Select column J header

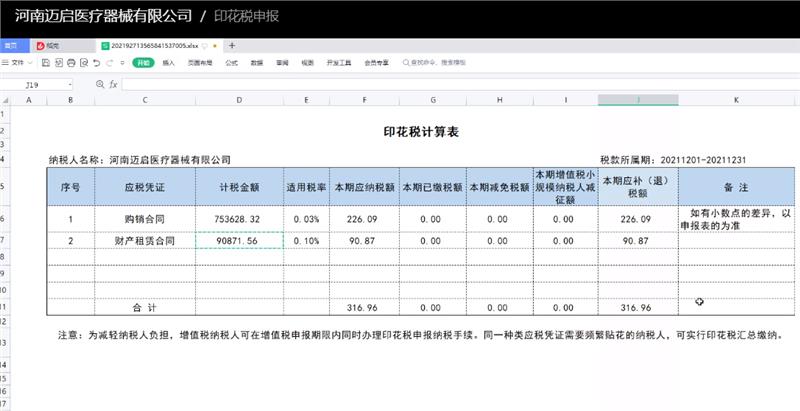coord(637,100)
